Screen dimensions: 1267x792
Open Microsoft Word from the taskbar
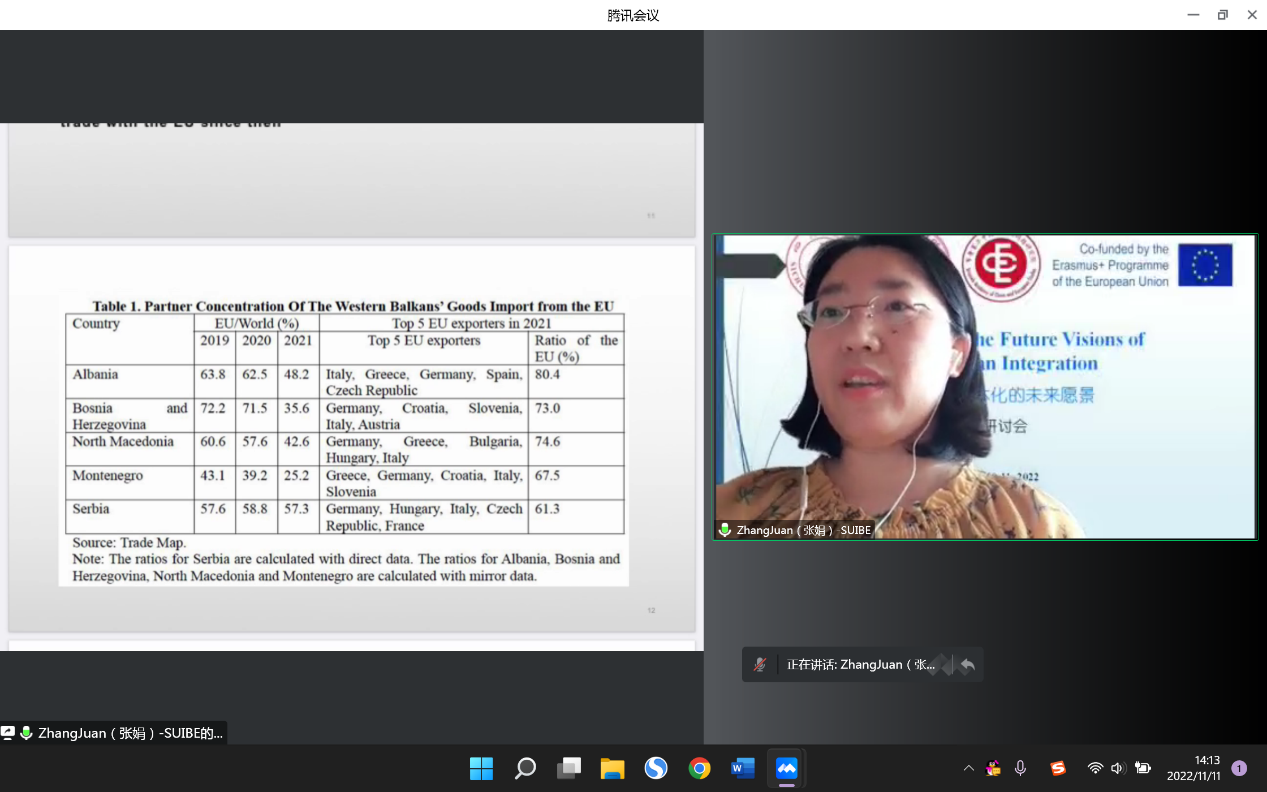tap(743, 768)
